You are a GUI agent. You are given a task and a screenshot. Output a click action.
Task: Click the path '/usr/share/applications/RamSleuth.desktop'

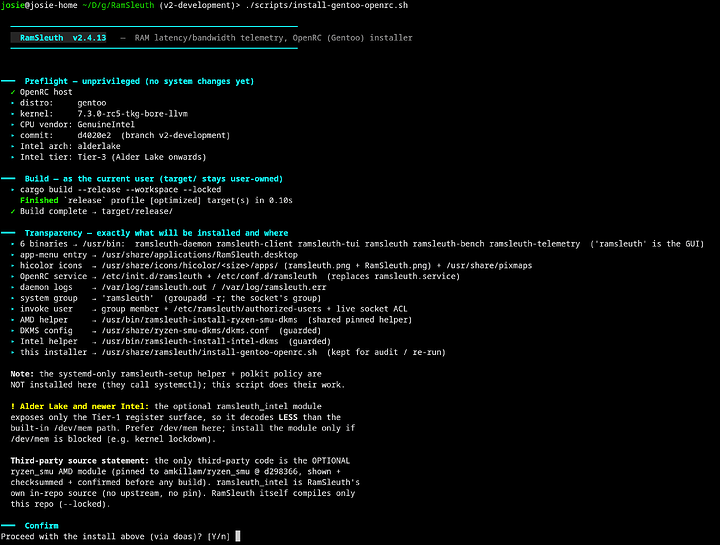click(x=200, y=255)
